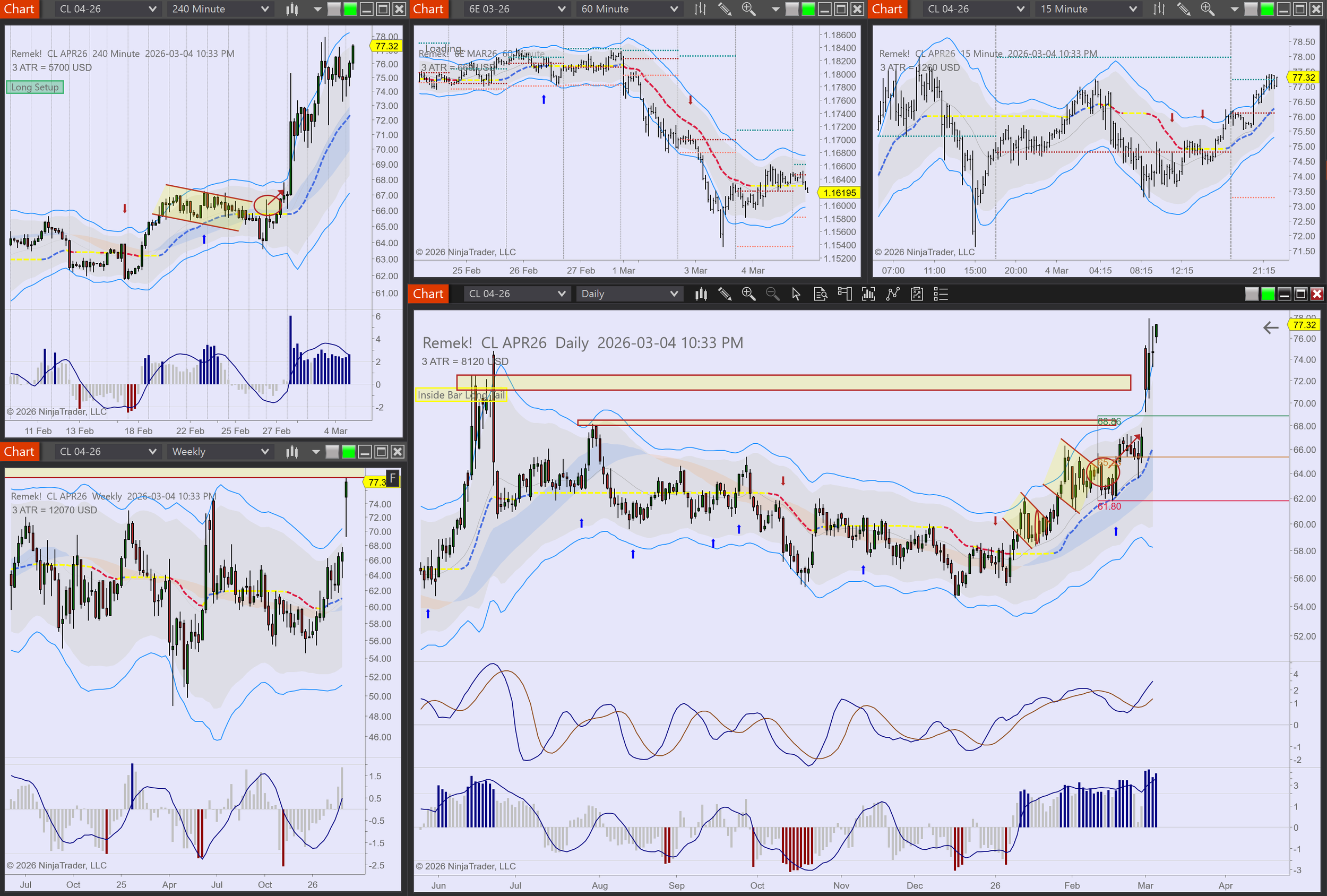Open 6E 03-26 instrument dropdown

point(561,9)
